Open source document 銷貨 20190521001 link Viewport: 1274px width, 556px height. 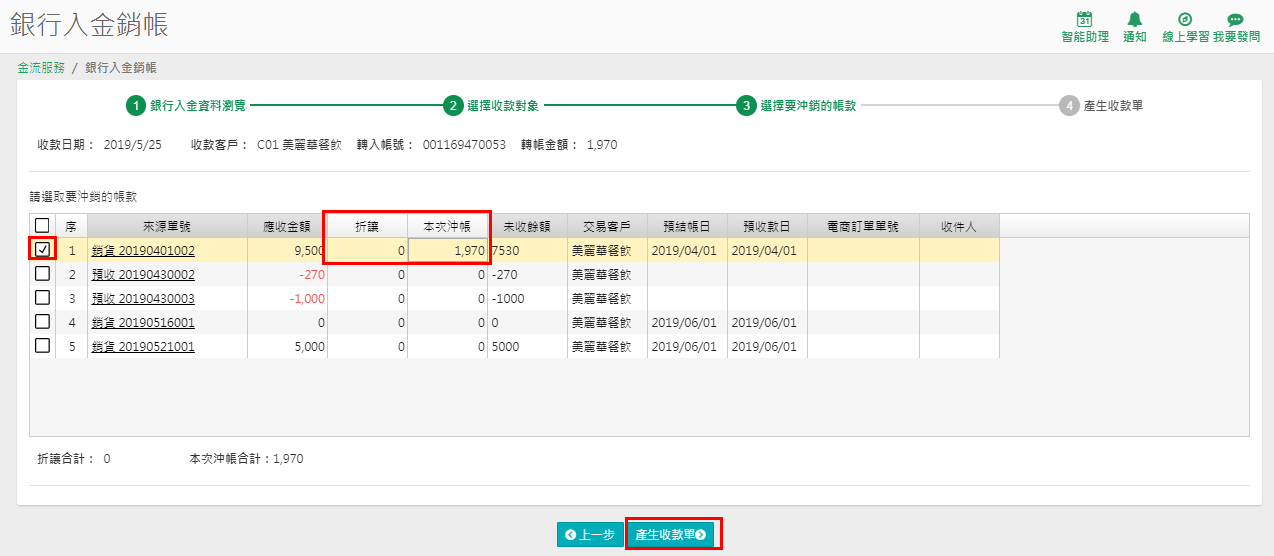143,347
